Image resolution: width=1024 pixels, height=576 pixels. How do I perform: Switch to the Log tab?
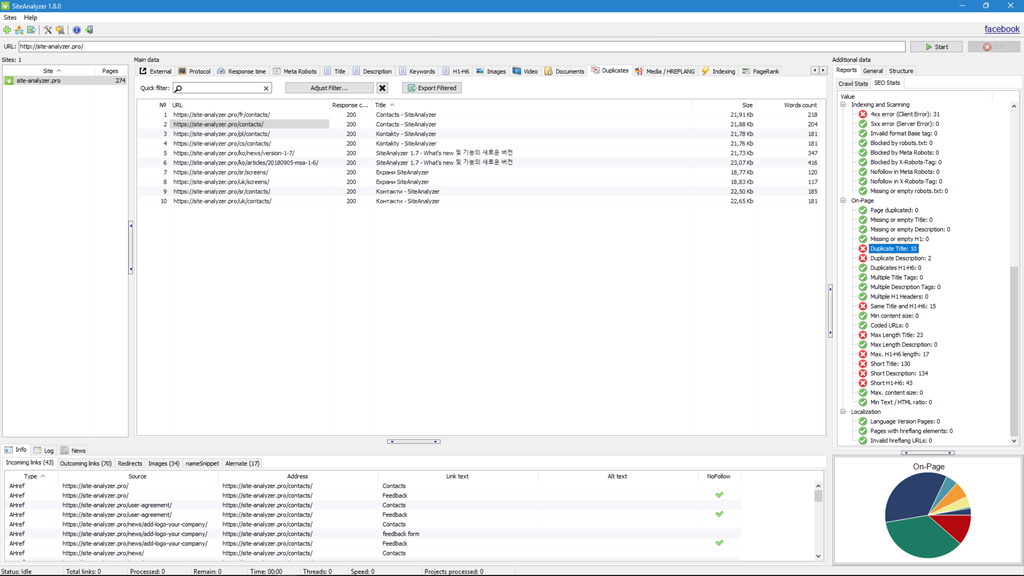(x=44, y=451)
